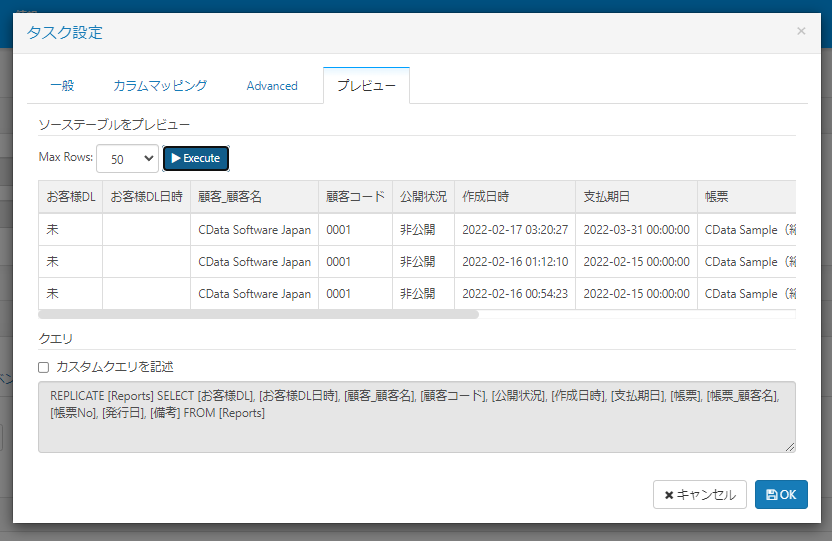Screen dimensions: 832x541
Task: Click the save icon on OK button
Action: point(772,495)
